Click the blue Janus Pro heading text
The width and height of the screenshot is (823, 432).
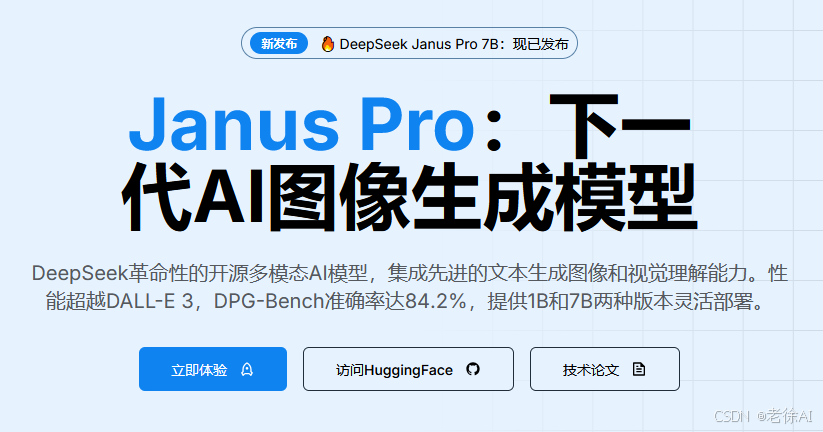click(301, 125)
